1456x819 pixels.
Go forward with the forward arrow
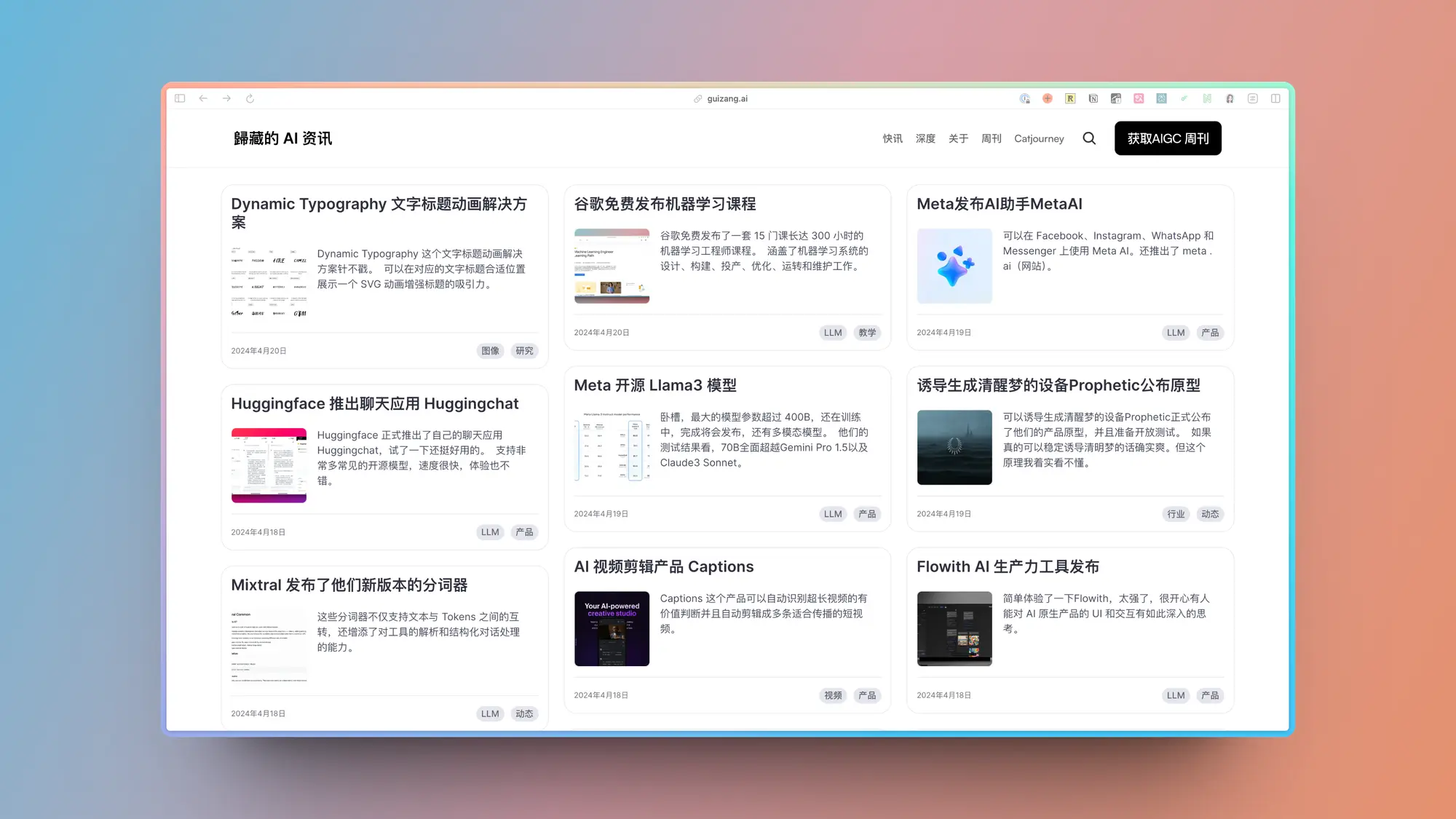[226, 98]
